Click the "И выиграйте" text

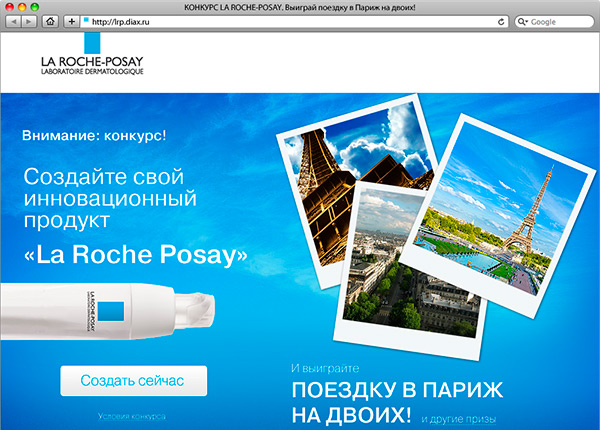(x=325, y=368)
